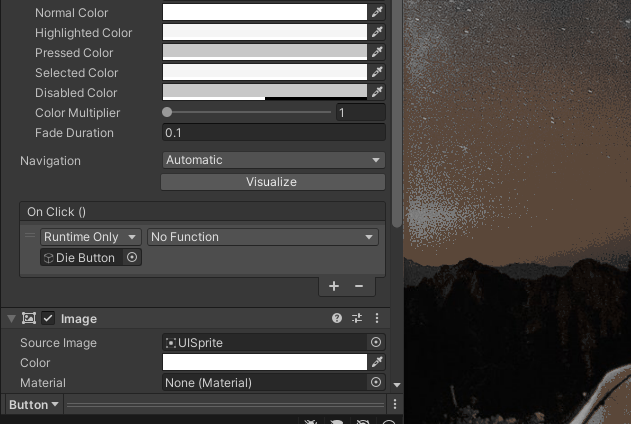Add new On Click event entry
Viewport: 631px width, 424px height.
coord(334,286)
